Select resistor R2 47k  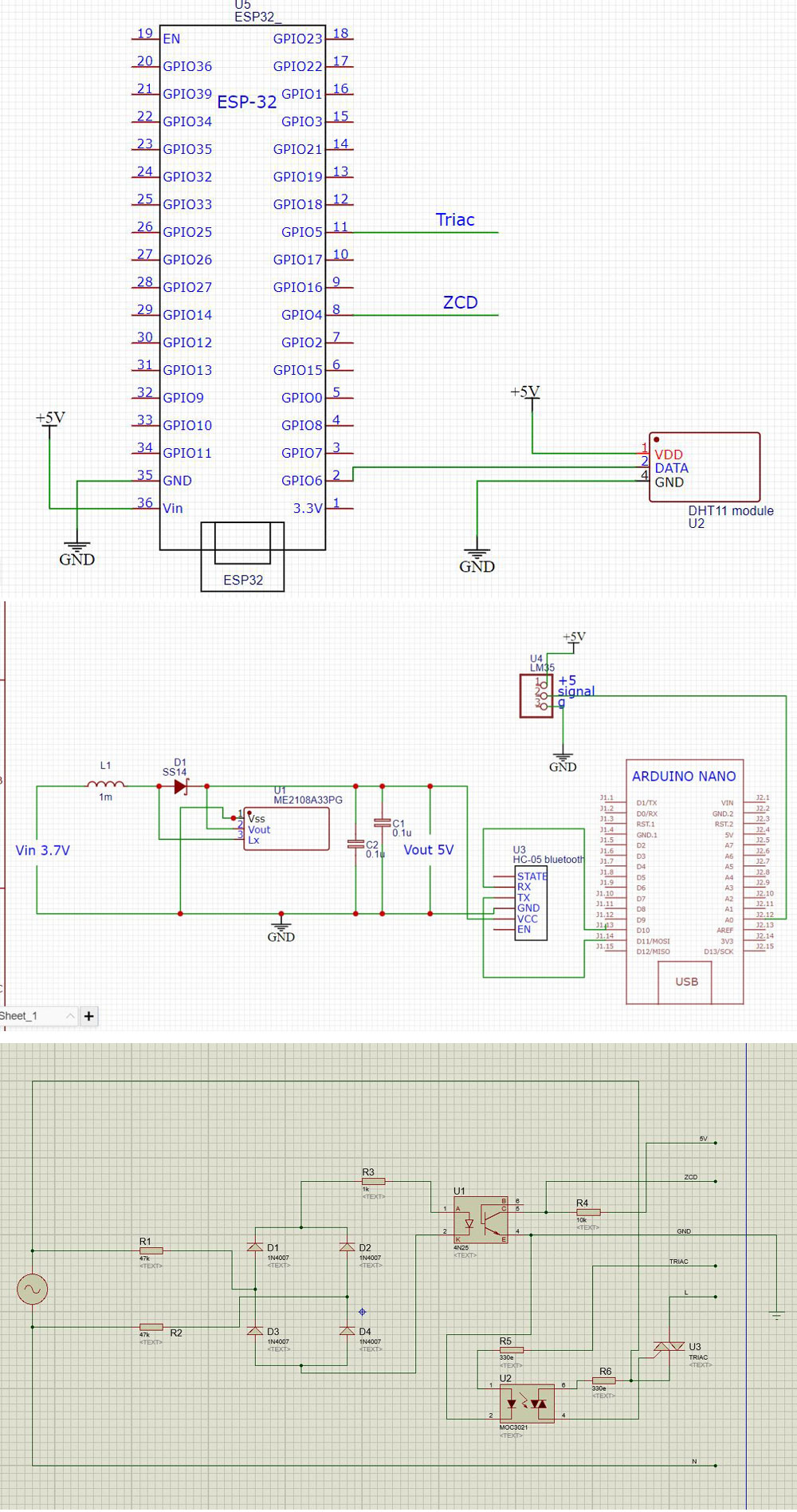point(151,1327)
